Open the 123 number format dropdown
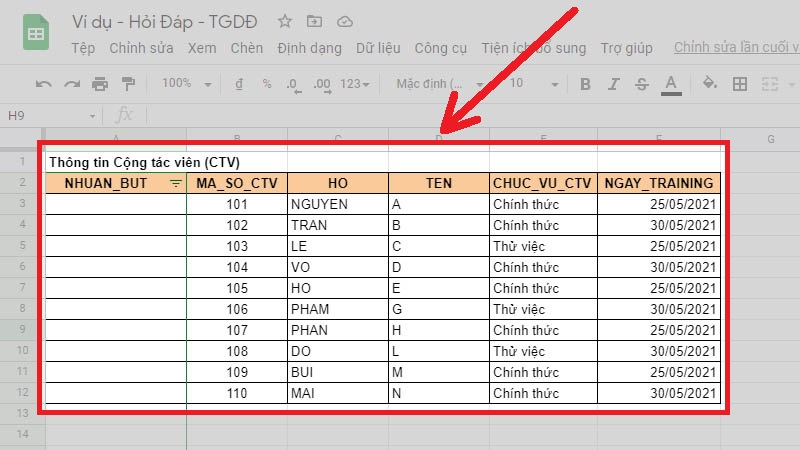The height and width of the screenshot is (450, 800). [x=355, y=84]
